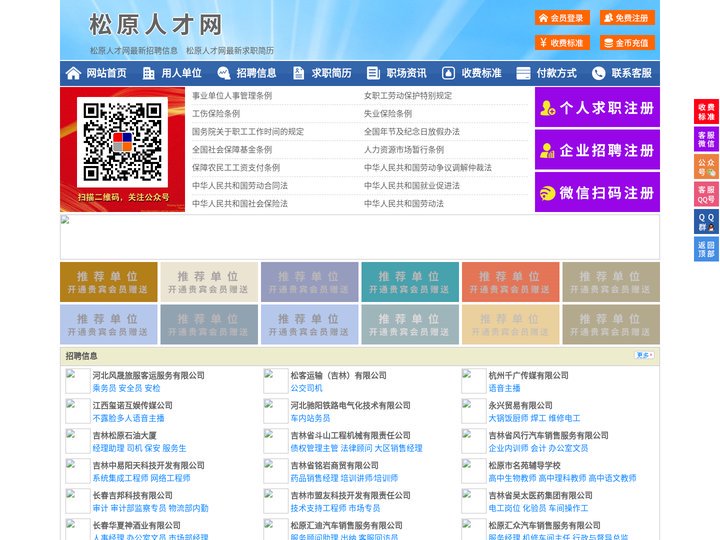This screenshot has width=720, height=540.
Task: Click the brown 推荐单位 banner in first row
Action: coord(108,282)
